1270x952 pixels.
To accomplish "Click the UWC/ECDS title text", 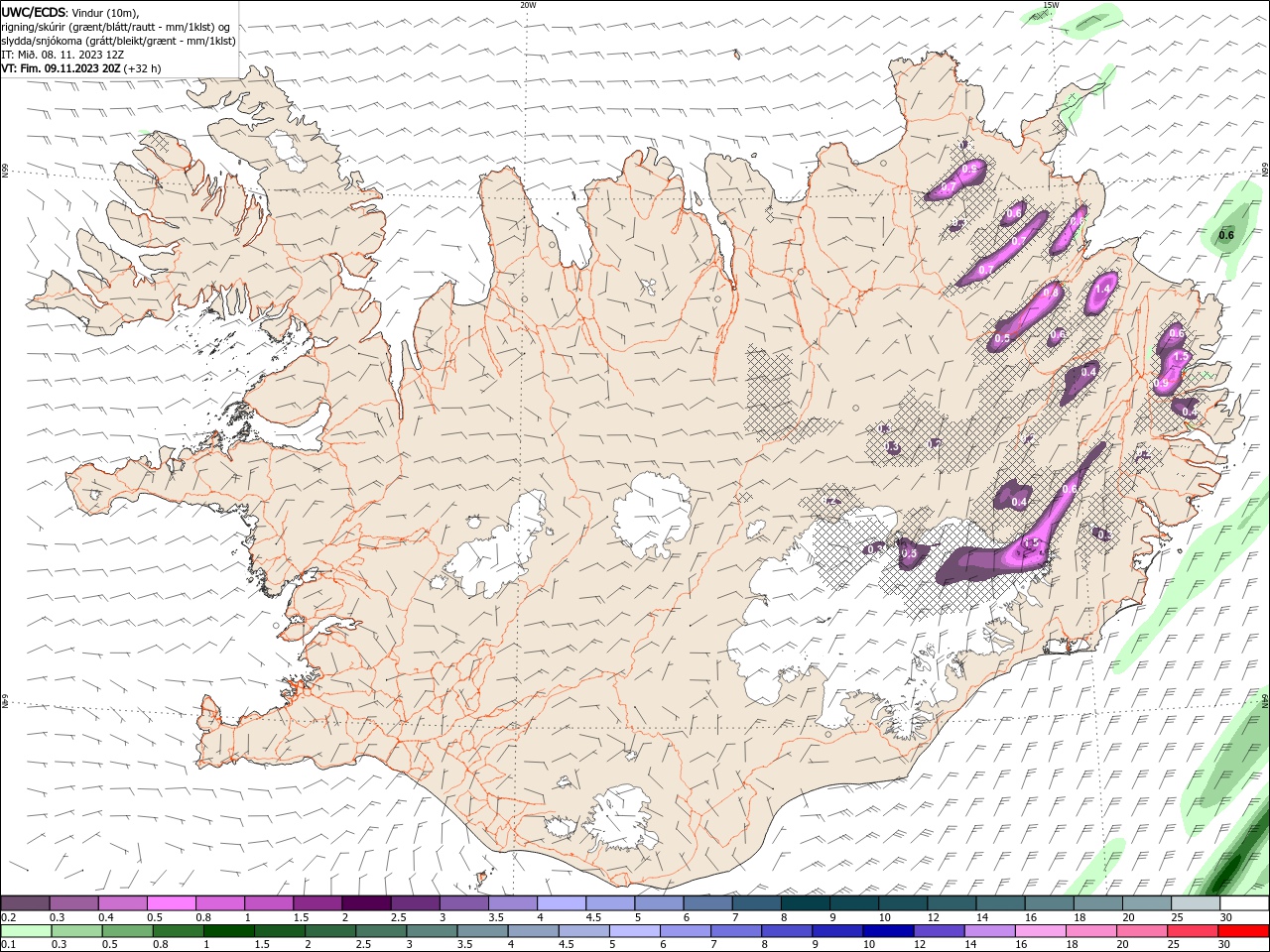I will tap(34, 12).
